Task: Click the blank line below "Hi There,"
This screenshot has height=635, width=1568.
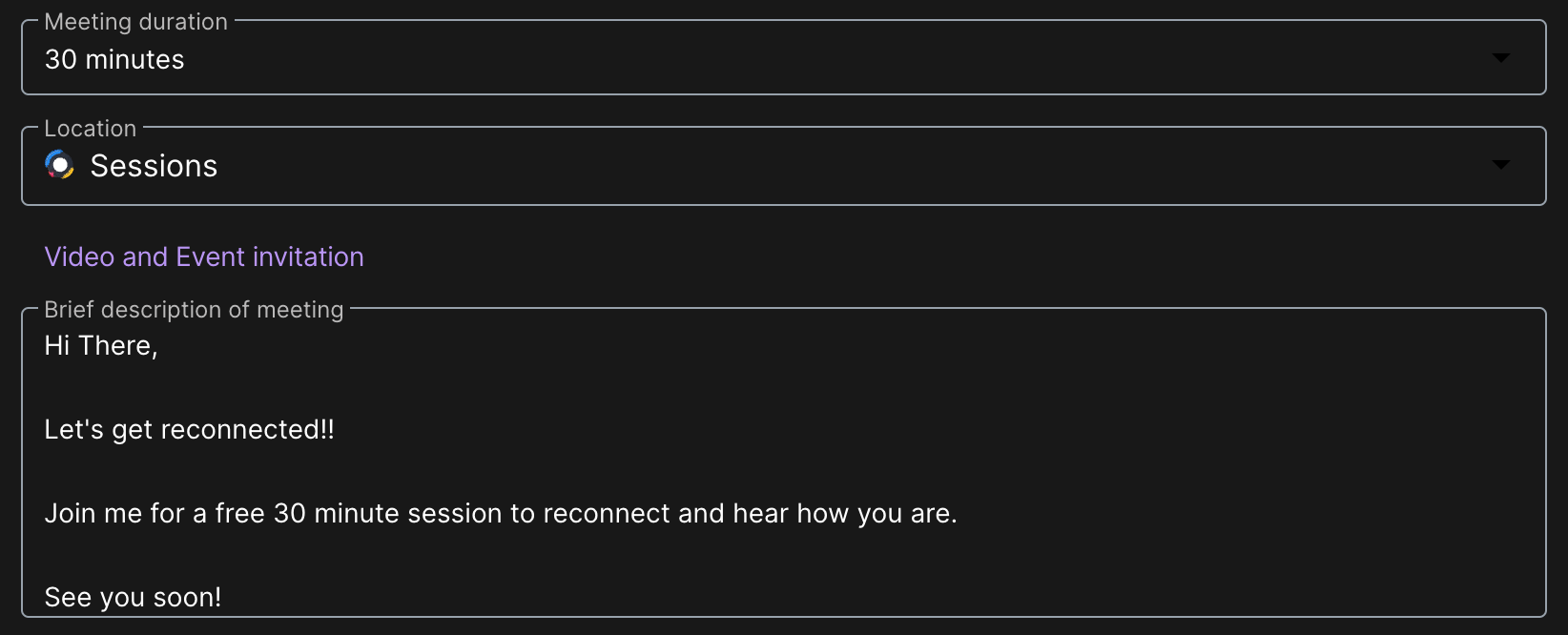Action: 784,387
